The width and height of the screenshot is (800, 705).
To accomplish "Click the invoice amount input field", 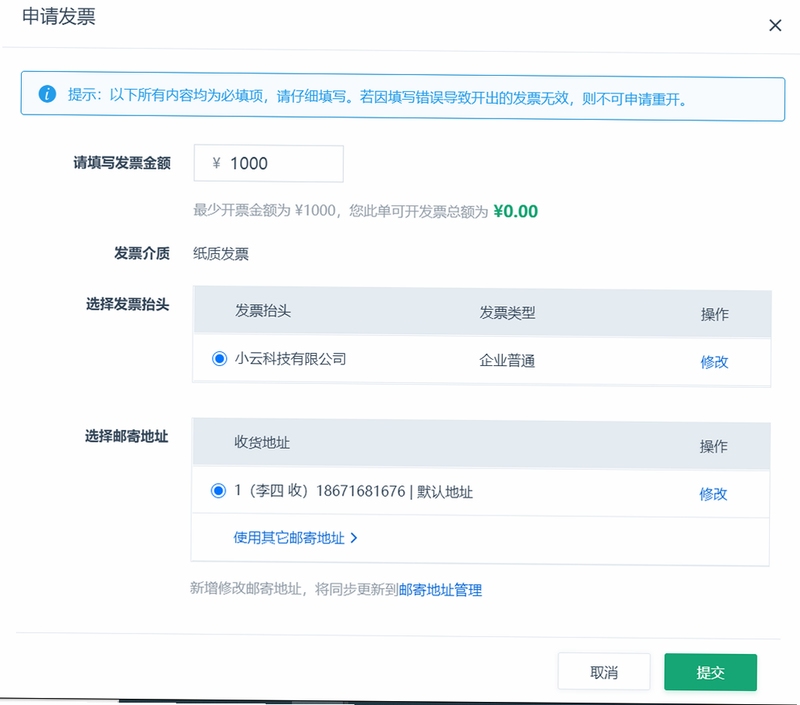I will (x=268, y=163).
